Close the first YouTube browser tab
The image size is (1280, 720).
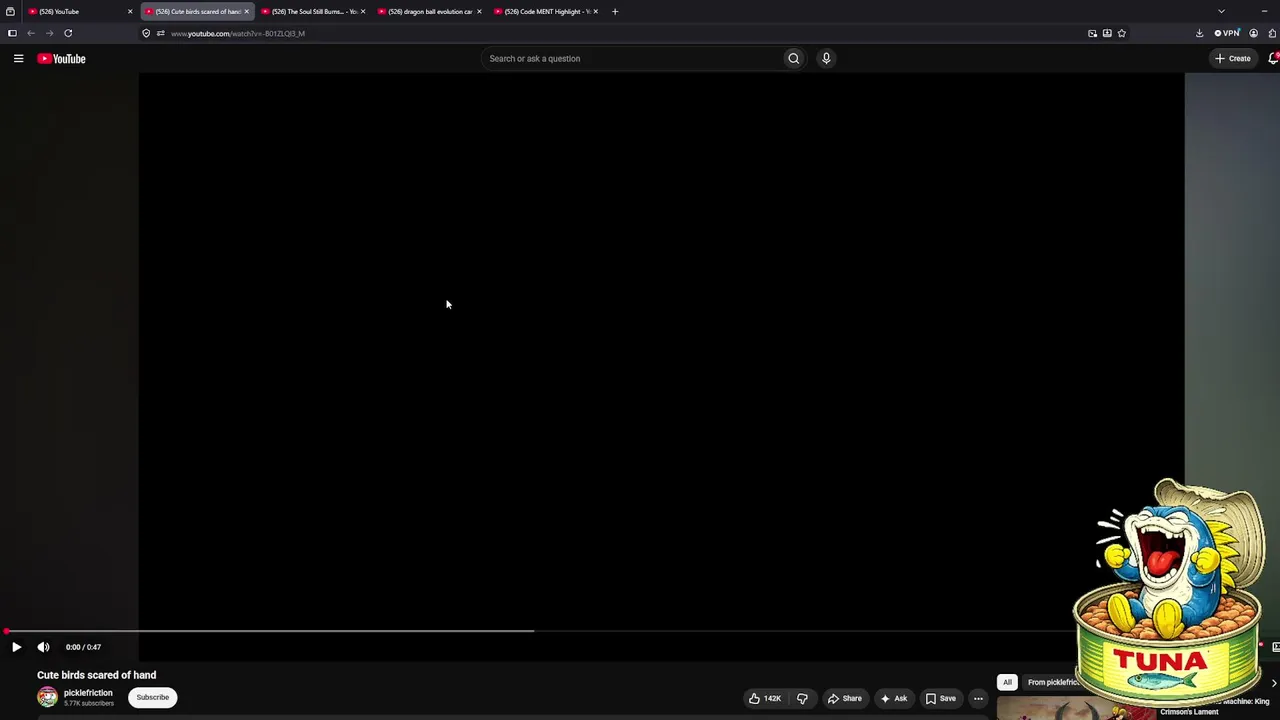(130, 12)
